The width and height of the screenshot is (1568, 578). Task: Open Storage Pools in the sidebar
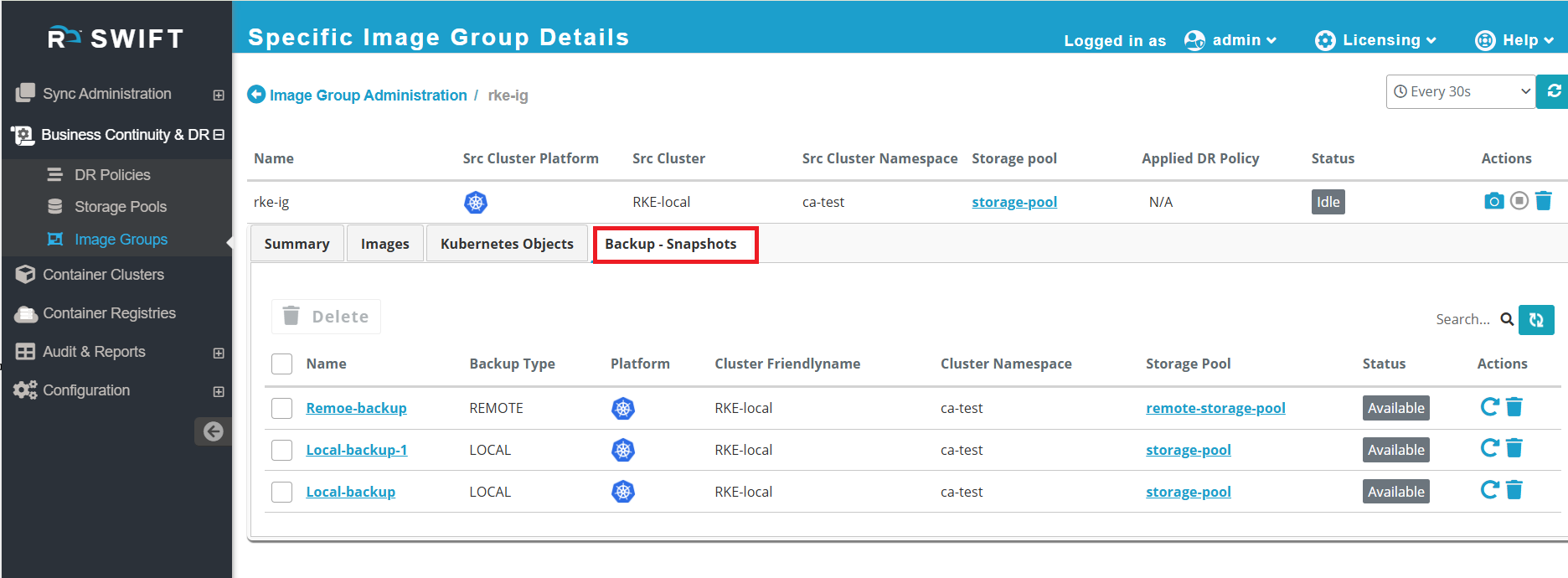tap(121, 206)
